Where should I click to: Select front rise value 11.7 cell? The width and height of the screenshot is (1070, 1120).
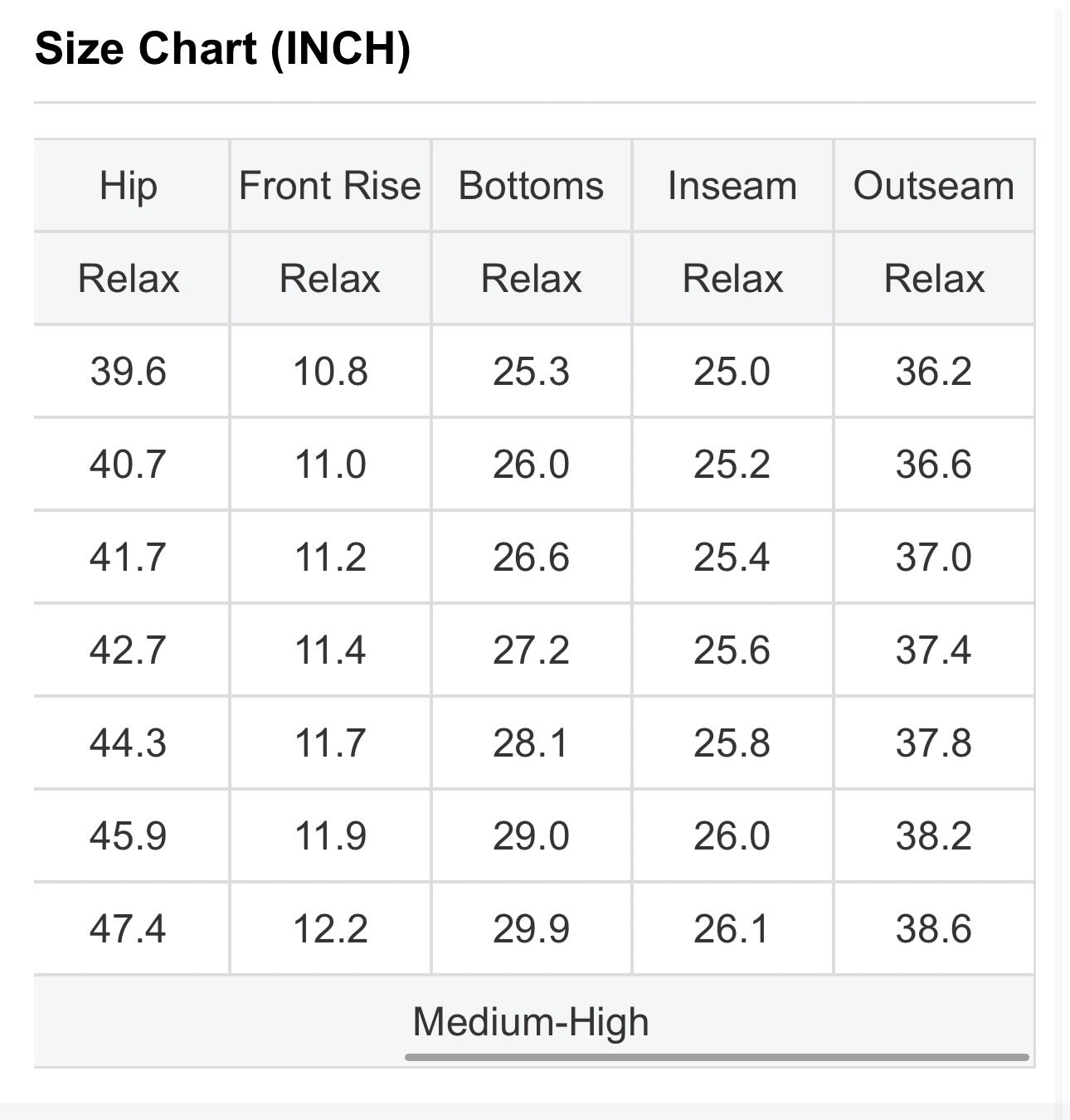click(x=330, y=743)
